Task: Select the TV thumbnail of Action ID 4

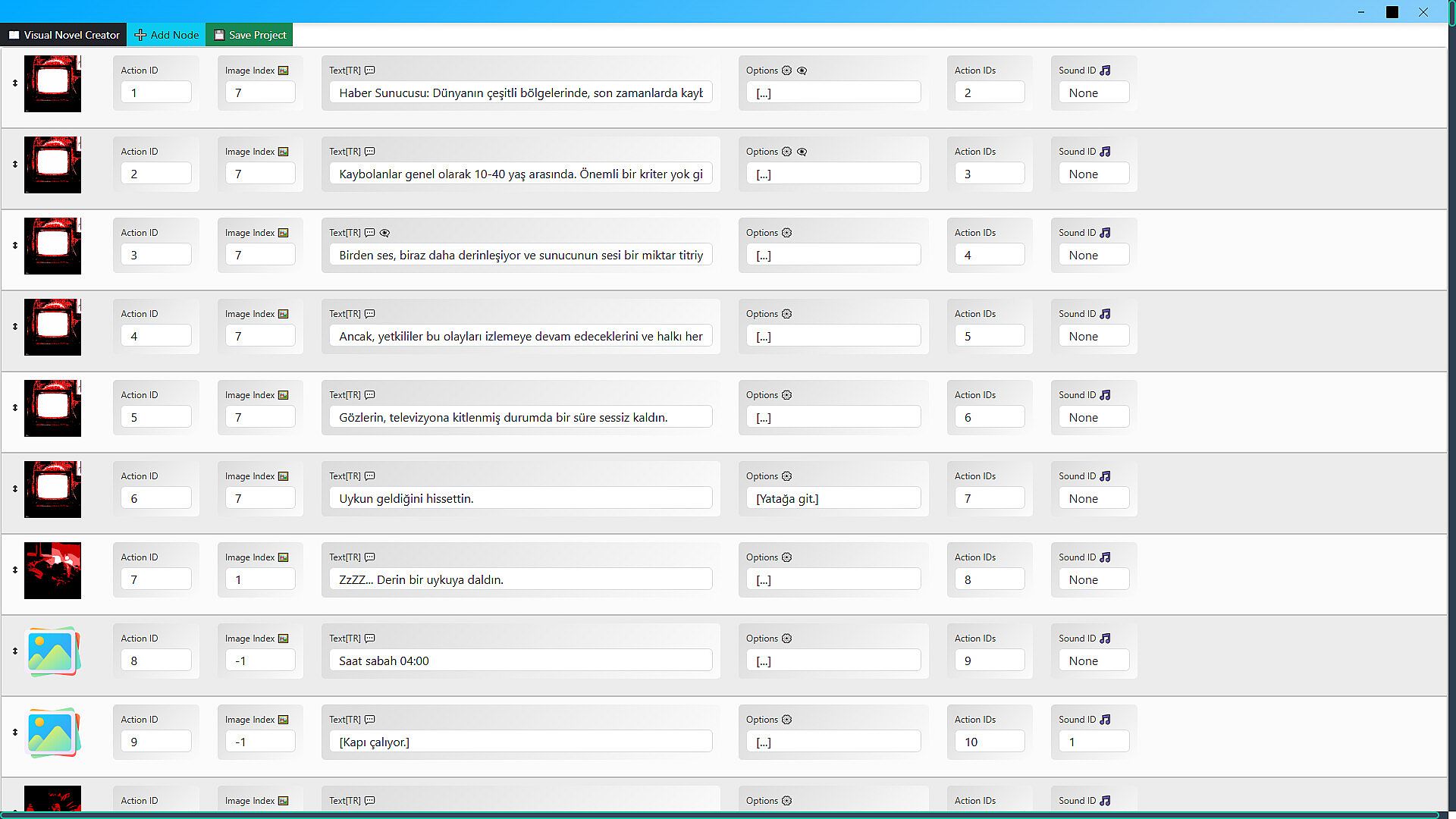Action: point(52,327)
